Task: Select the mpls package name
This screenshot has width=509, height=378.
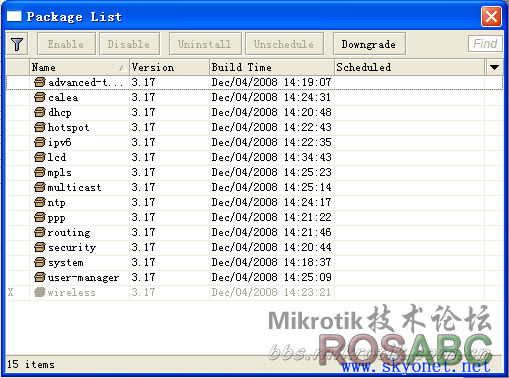Action: 60,173
